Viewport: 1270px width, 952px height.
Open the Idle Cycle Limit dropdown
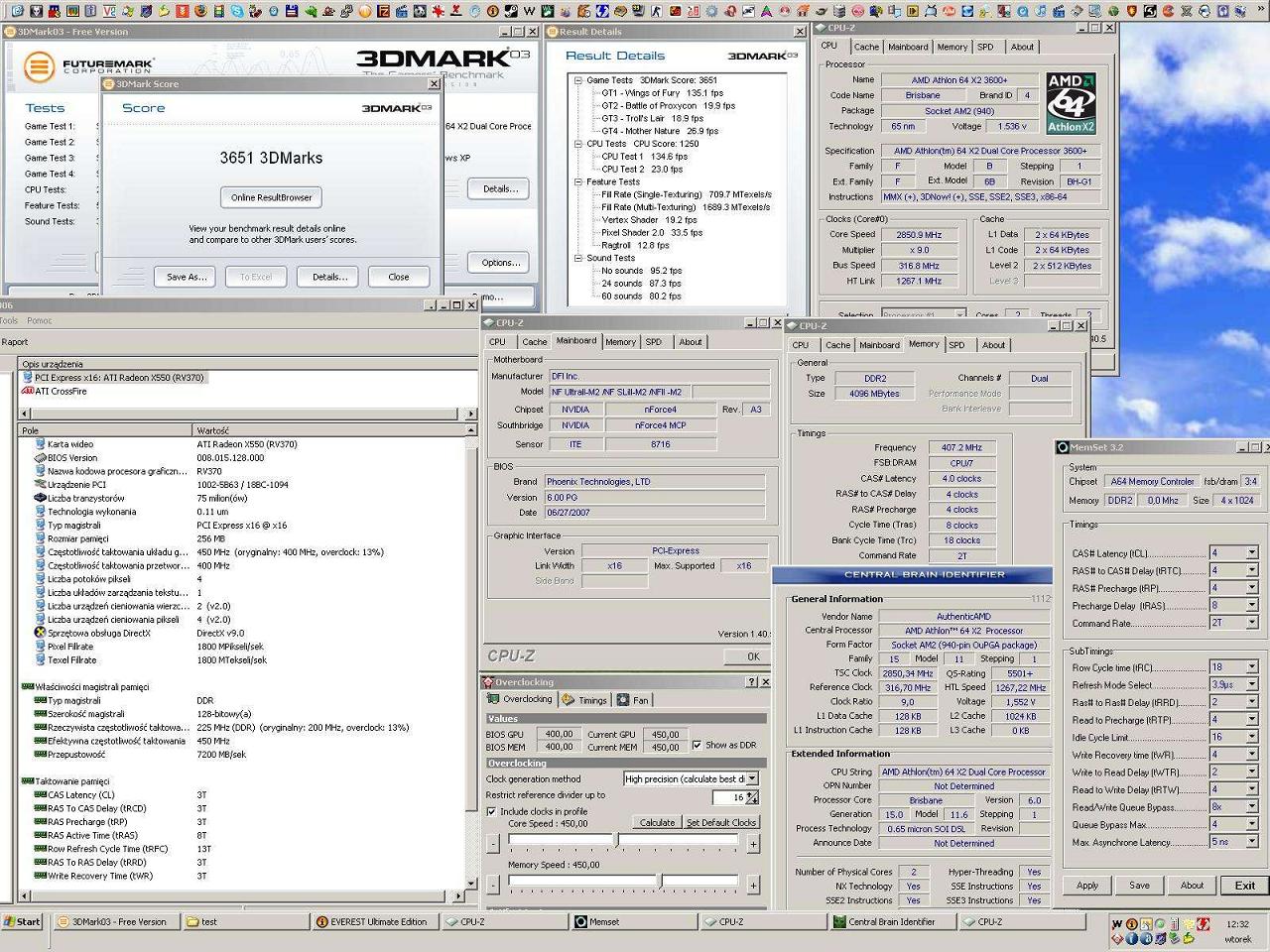click(x=1252, y=737)
